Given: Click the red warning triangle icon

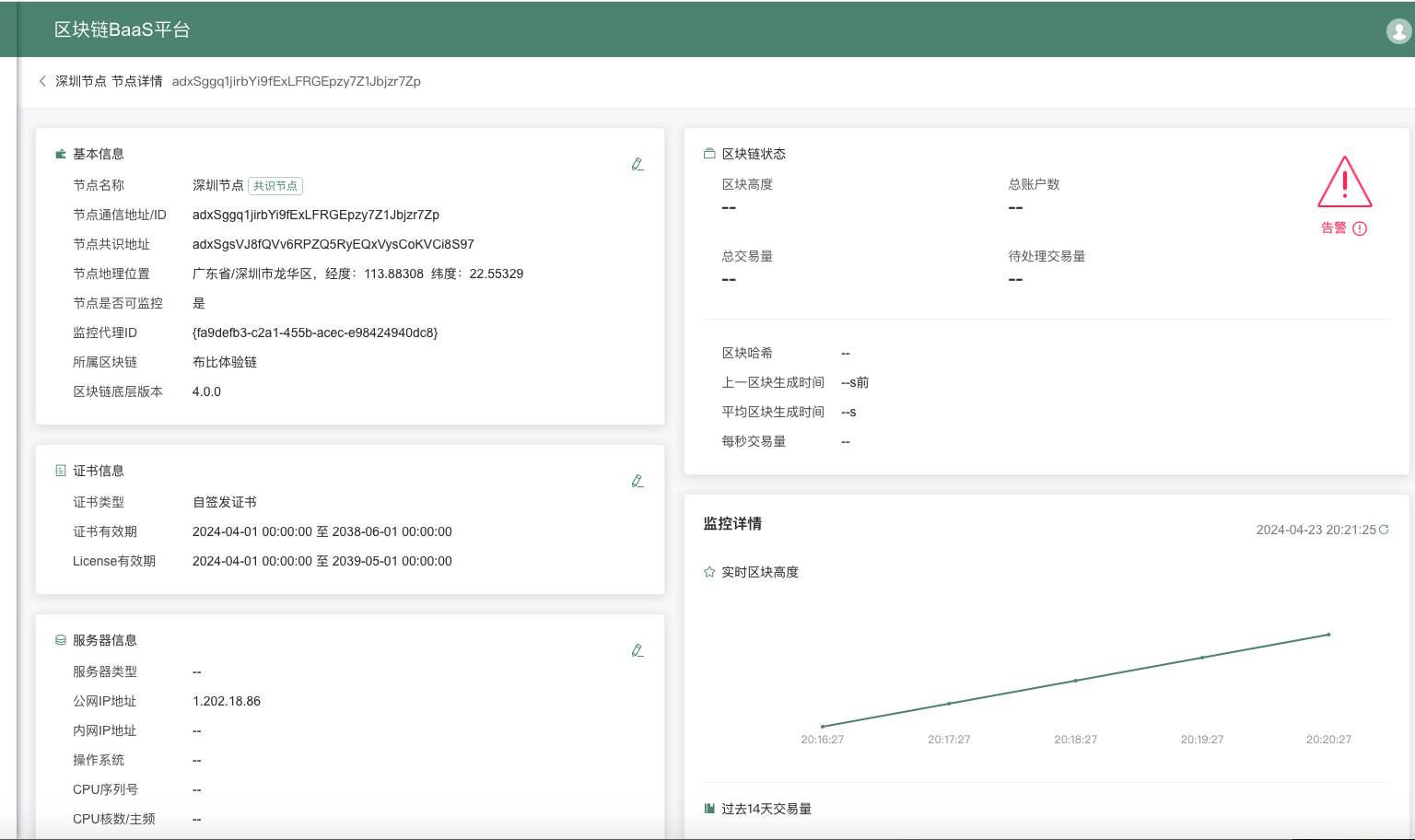Looking at the screenshot, I should tap(1345, 181).
